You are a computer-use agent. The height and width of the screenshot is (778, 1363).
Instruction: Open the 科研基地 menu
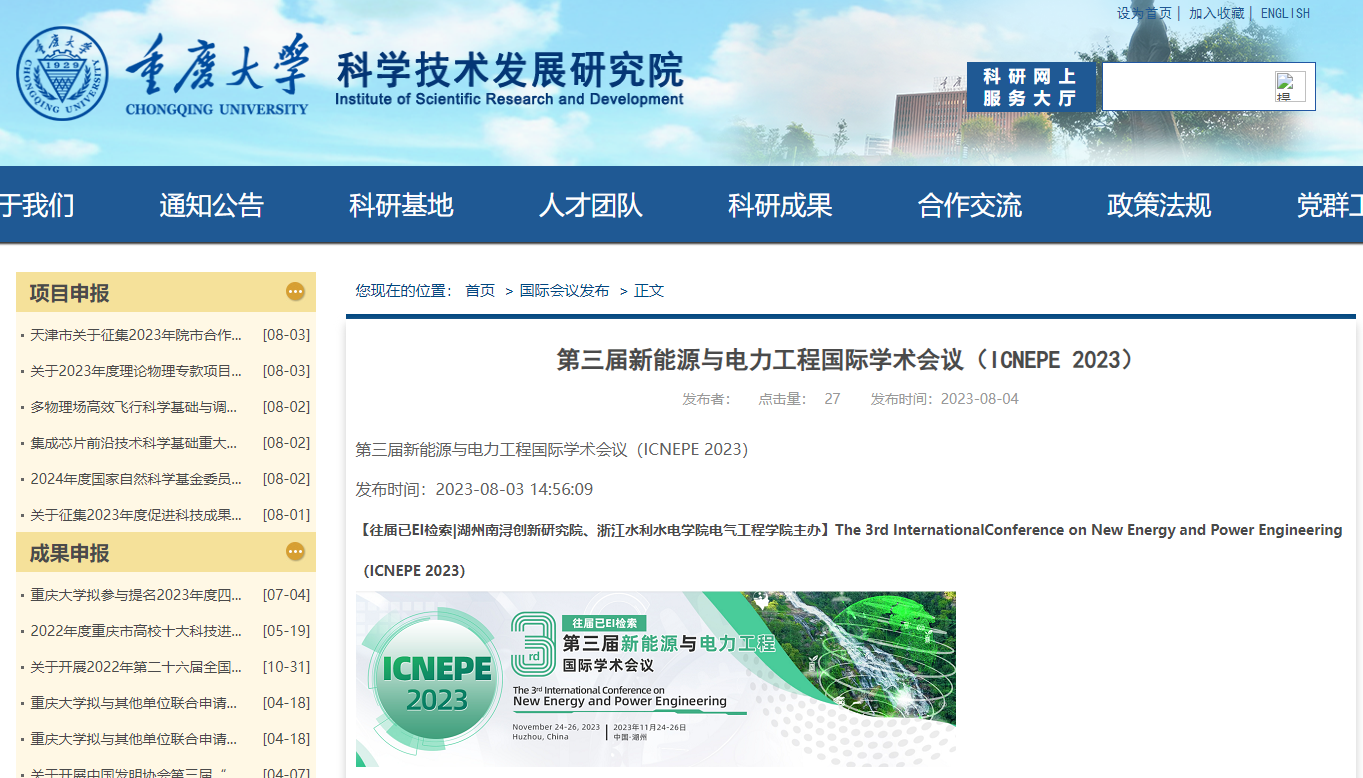[x=401, y=205]
